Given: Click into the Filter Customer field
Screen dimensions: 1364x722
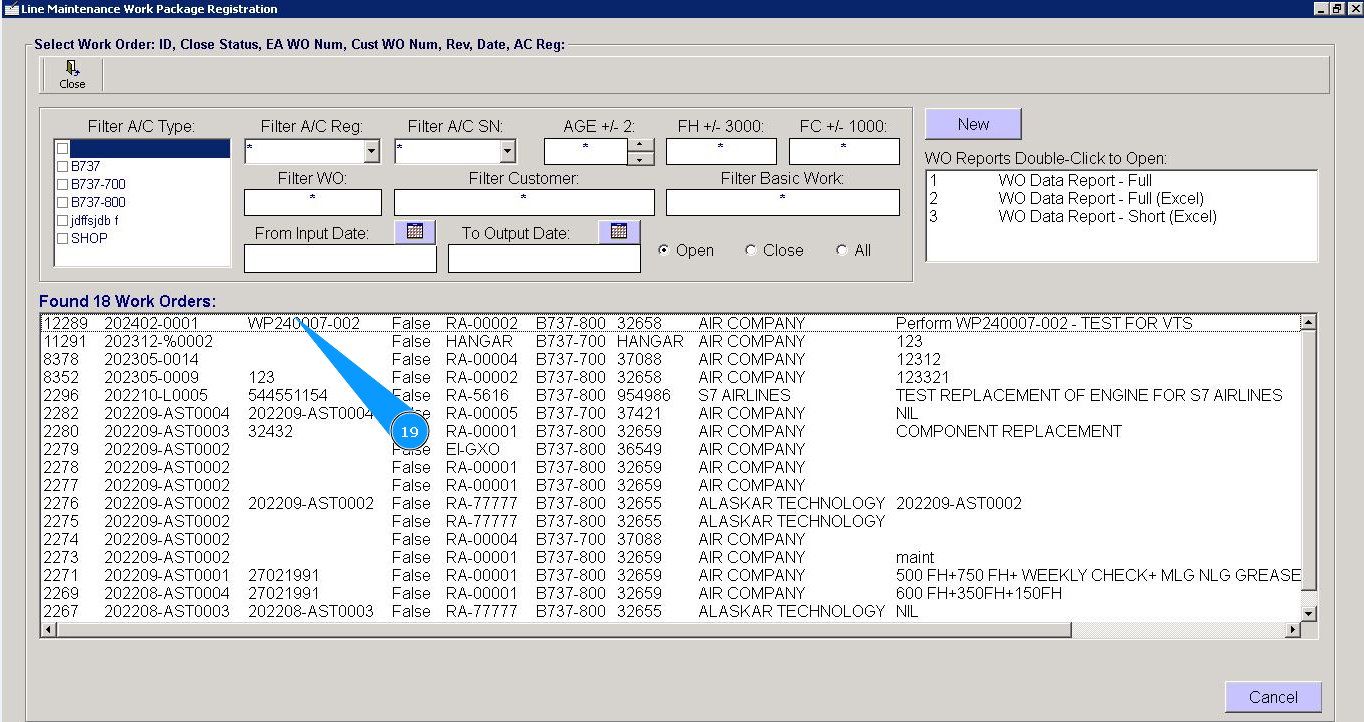Looking at the screenshot, I should [x=524, y=203].
